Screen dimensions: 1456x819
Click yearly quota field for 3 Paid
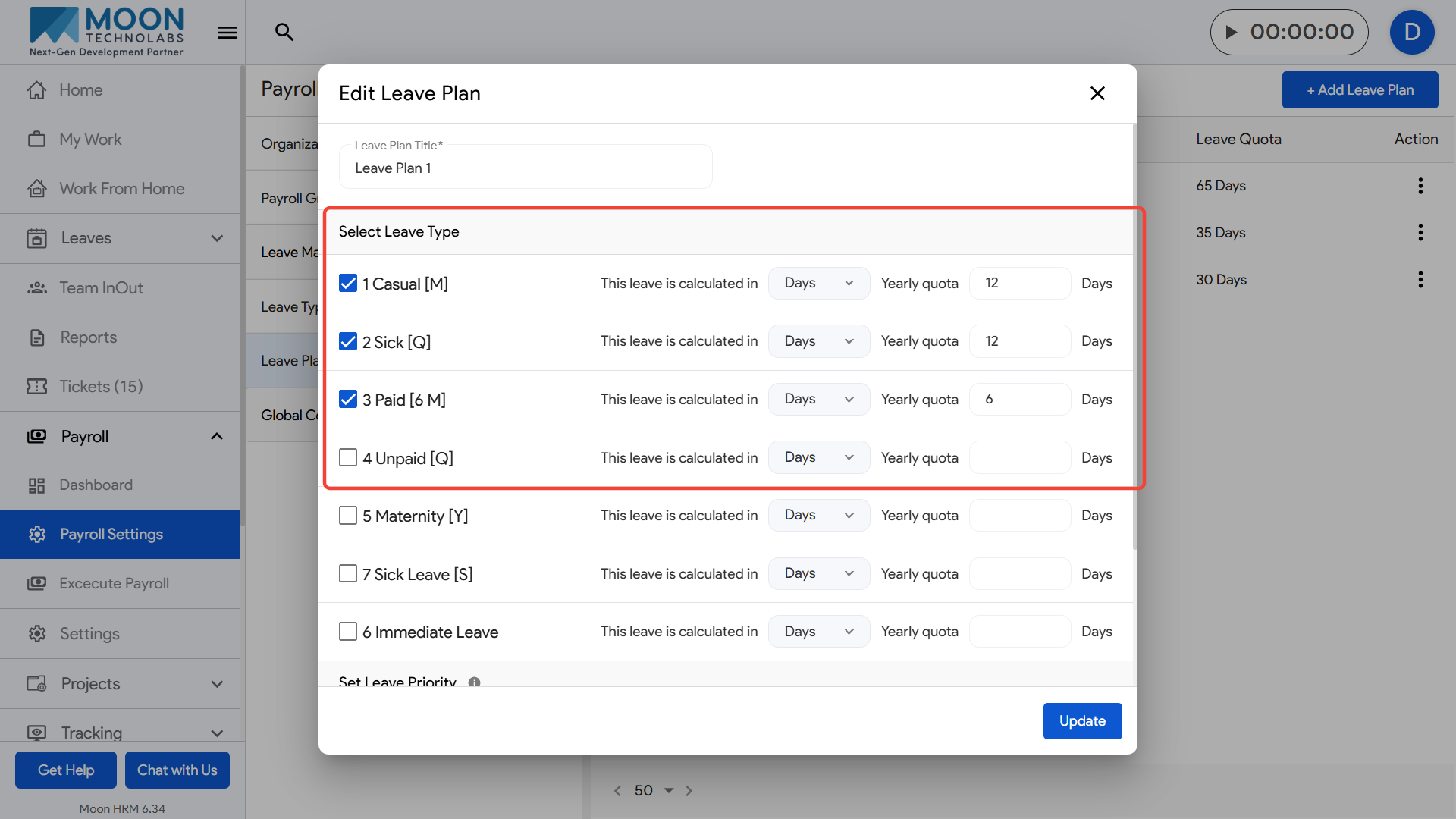point(1019,400)
